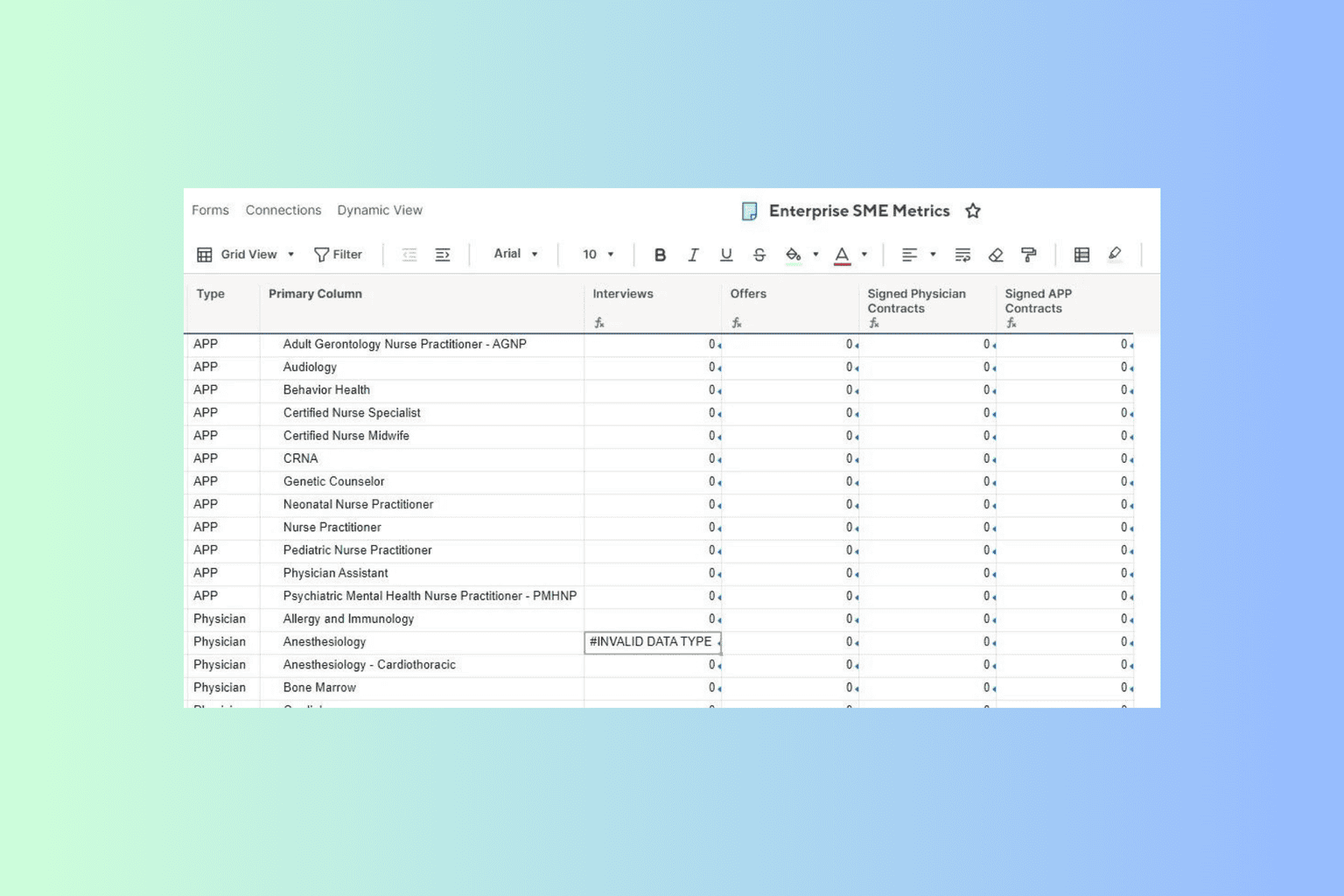Image resolution: width=1344 pixels, height=896 pixels.
Task: Click the highlight changes marker icon
Action: click(x=1115, y=254)
